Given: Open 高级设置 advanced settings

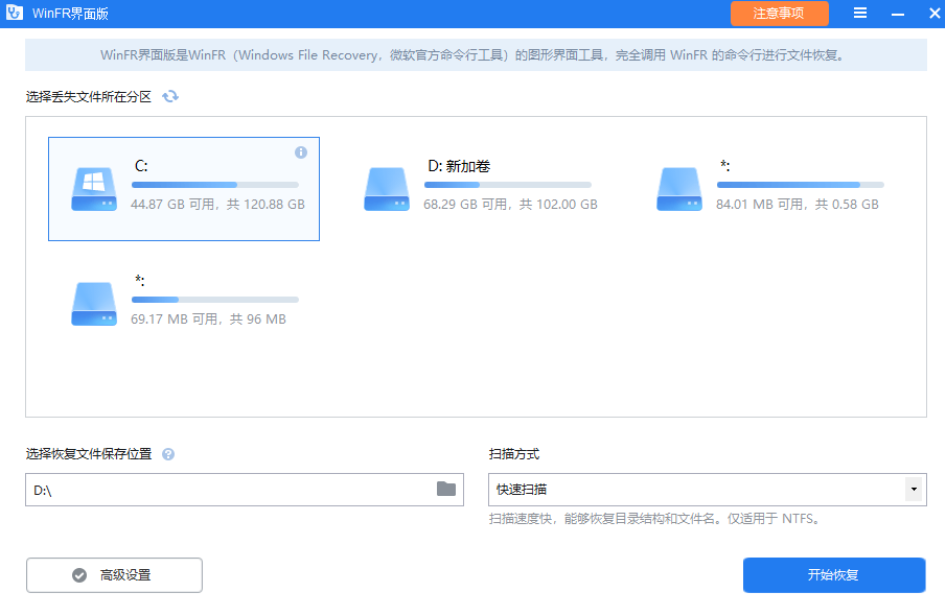Looking at the screenshot, I should click(115, 575).
